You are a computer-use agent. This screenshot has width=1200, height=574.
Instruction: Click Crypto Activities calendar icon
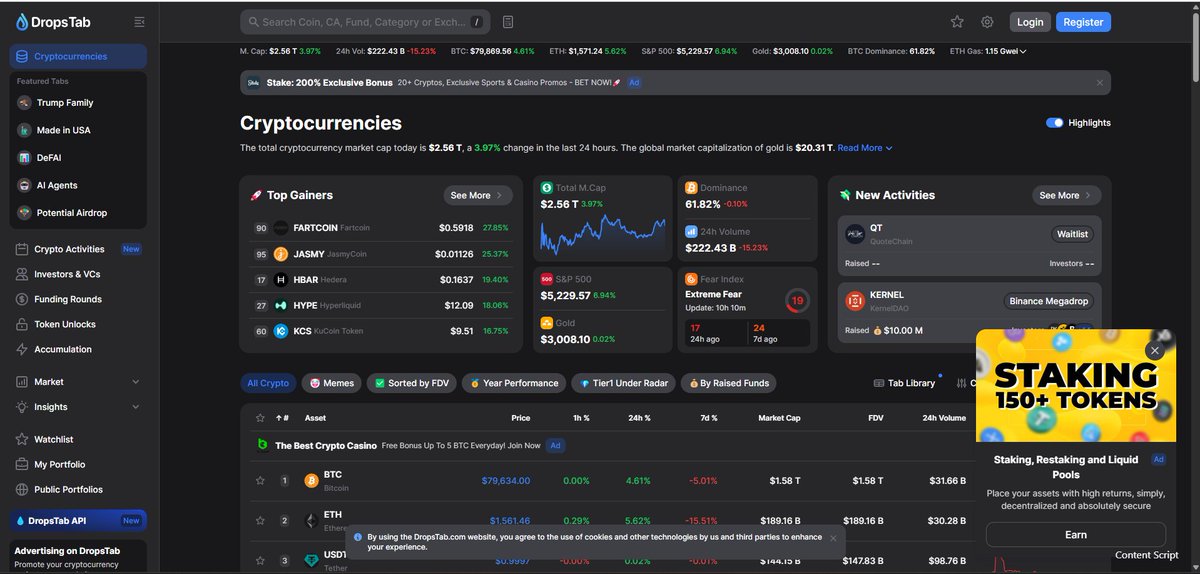tap(22, 249)
